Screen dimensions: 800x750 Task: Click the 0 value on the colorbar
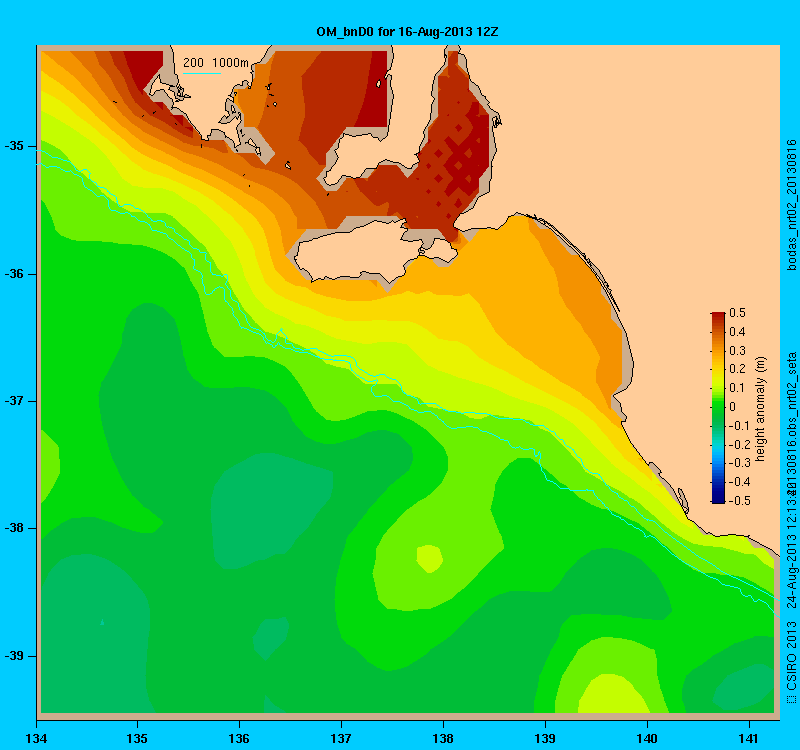point(733,407)
